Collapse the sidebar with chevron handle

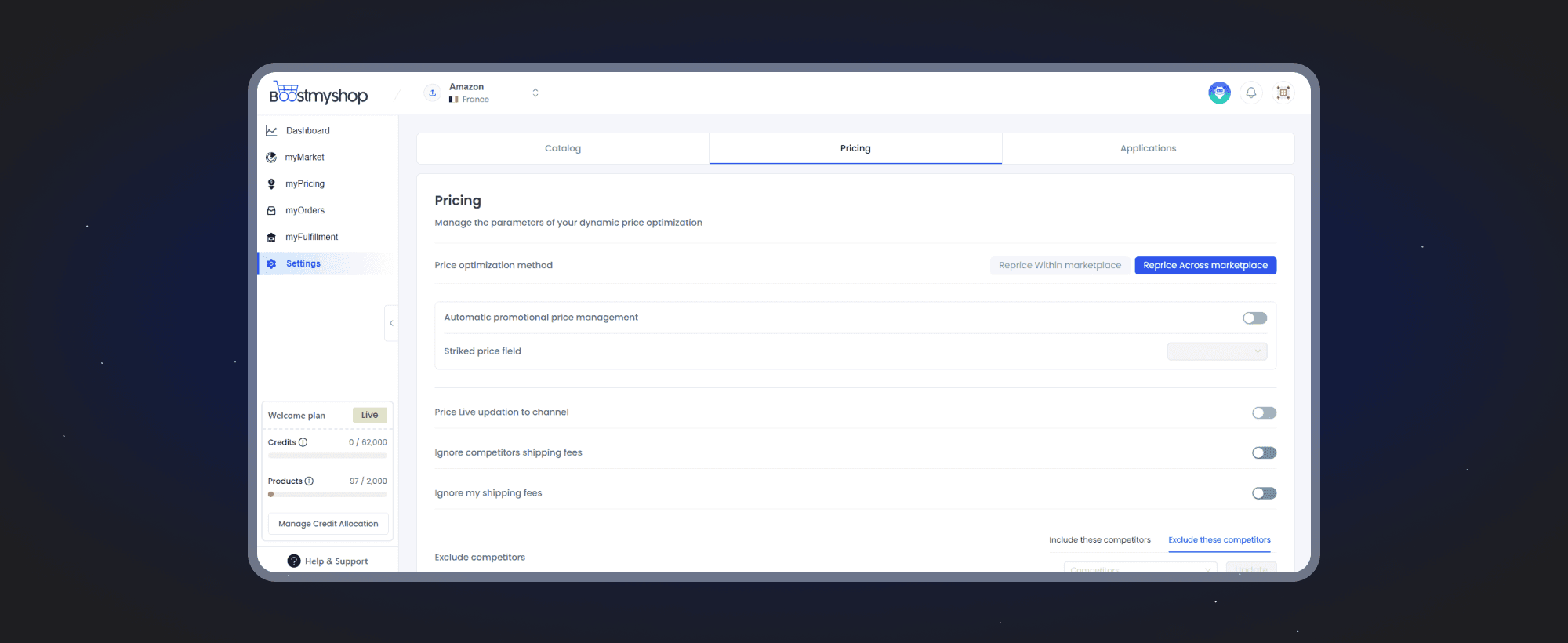[x=391, y=323]
